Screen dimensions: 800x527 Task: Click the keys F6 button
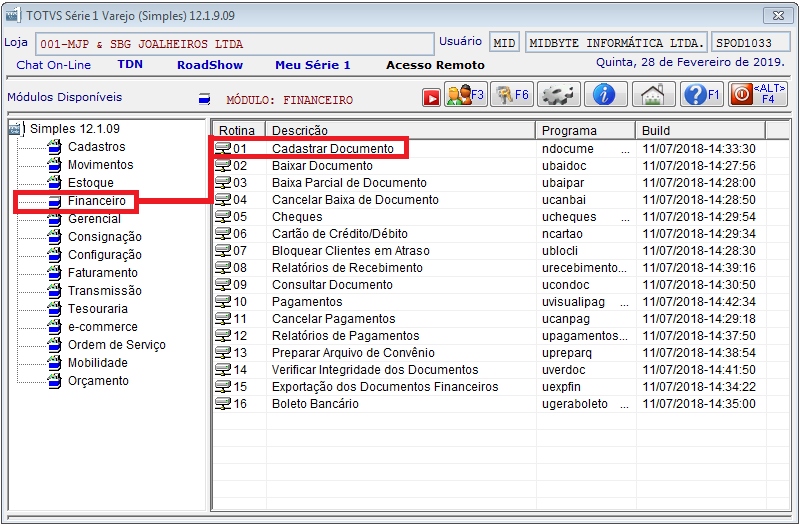pyautogui.click(x=512, y=94)
